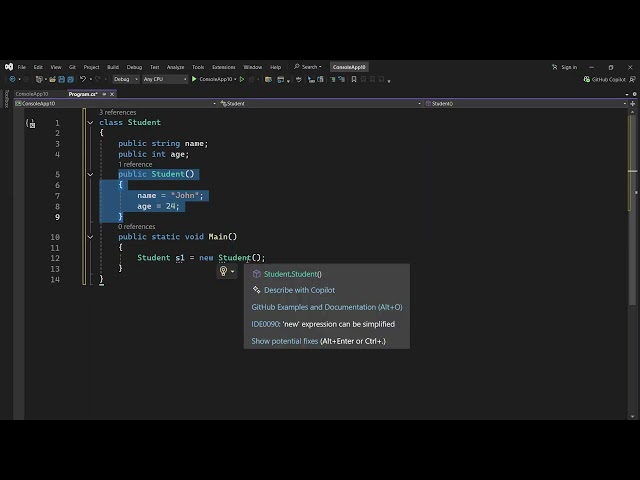The width and height of the screenshot is (640, 480).
Task: Expand the Undo history dropdown arrow
Action: [91, 79]
